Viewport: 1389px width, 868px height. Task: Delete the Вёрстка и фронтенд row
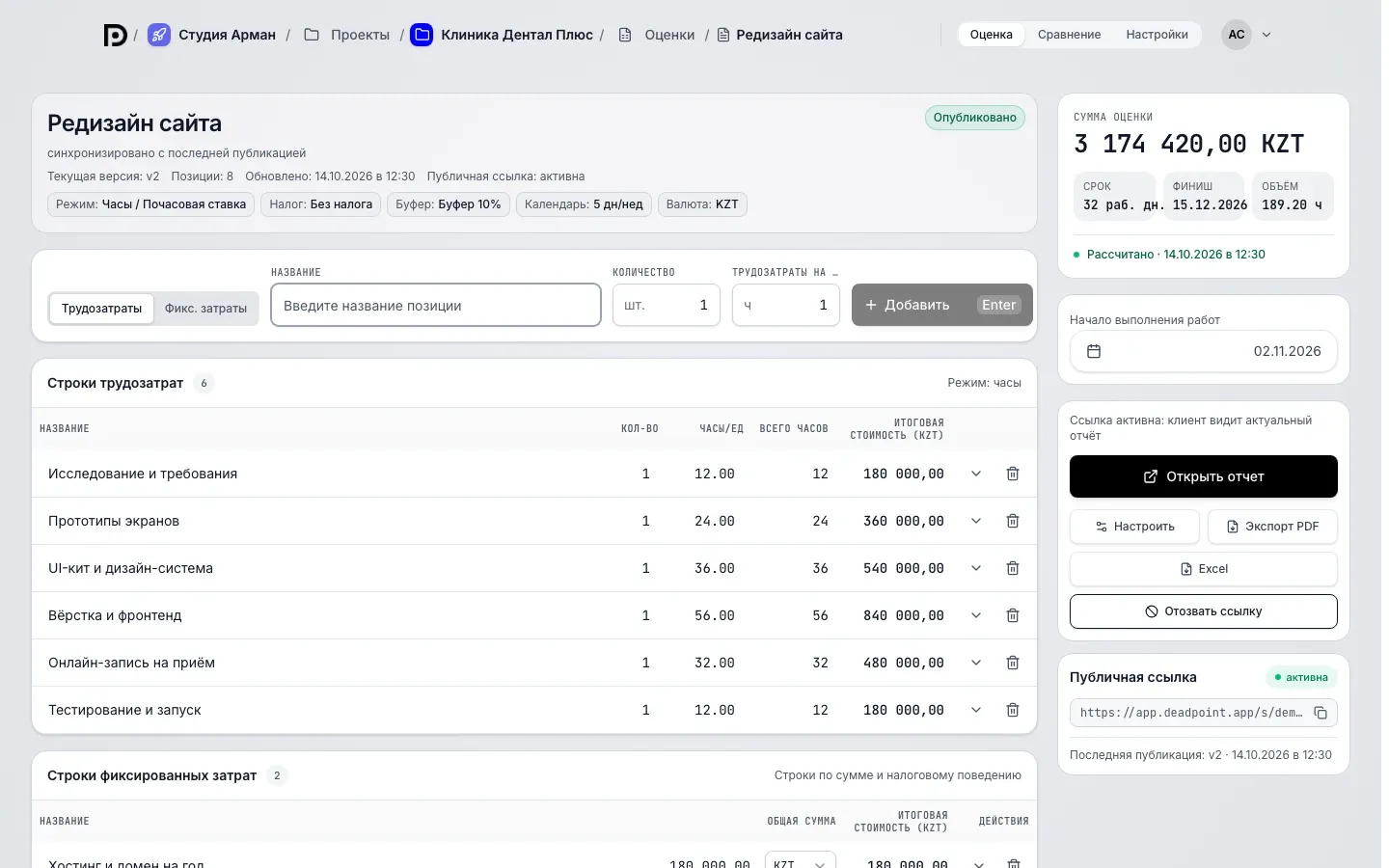click(x=1013, y=615)
